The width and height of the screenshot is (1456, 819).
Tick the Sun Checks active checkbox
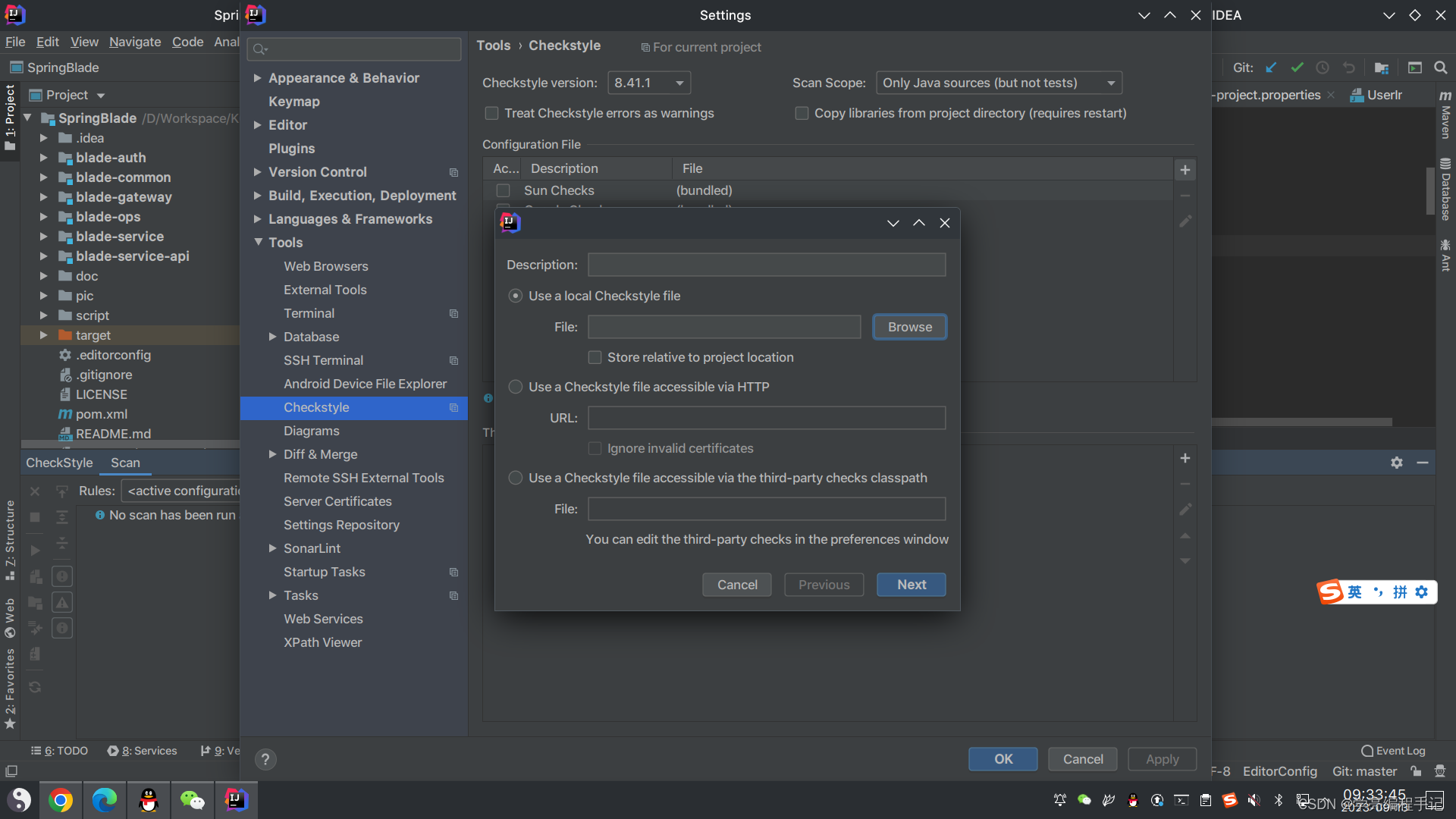503,190
